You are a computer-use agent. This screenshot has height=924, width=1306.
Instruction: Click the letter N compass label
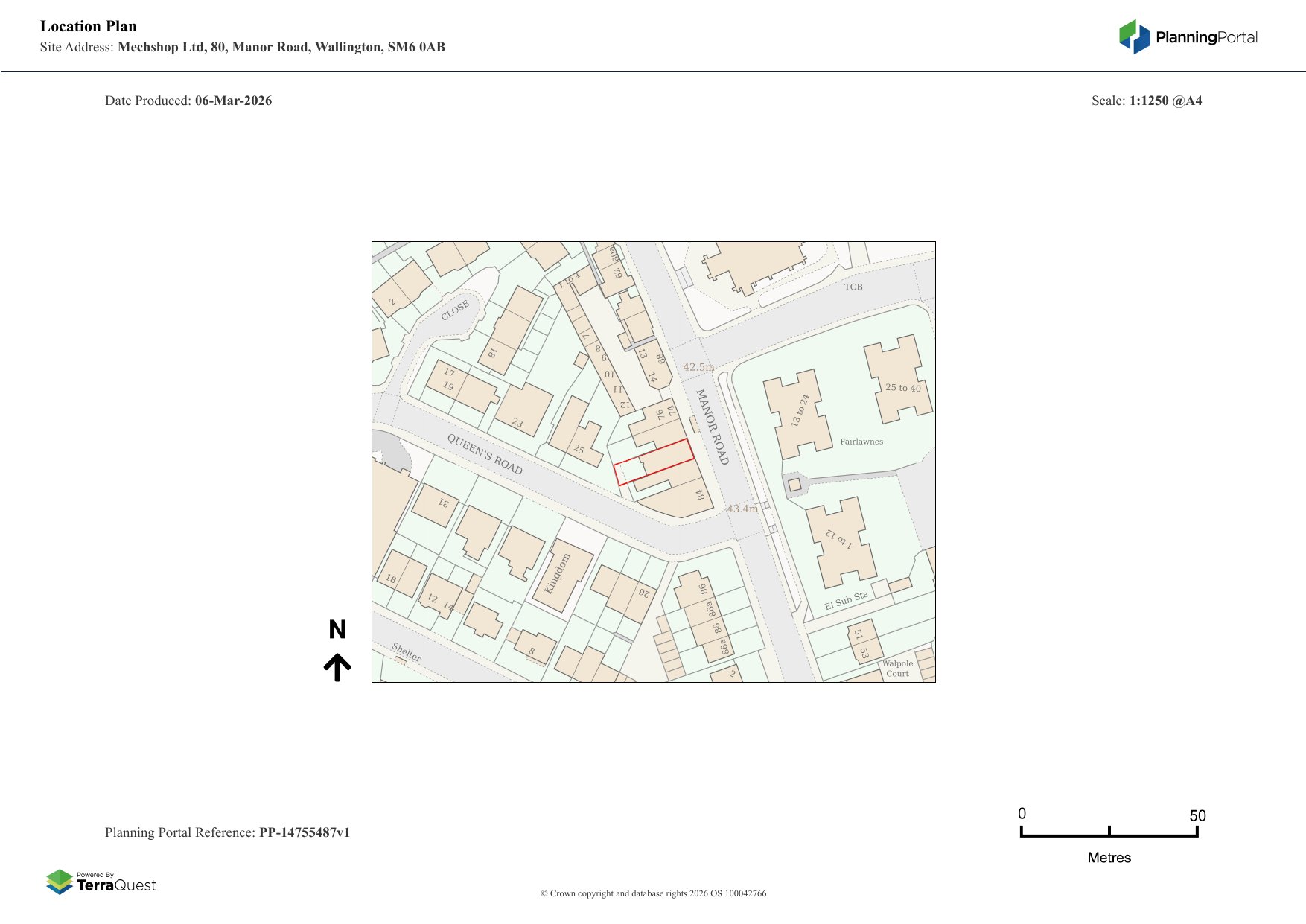[337, 630]
